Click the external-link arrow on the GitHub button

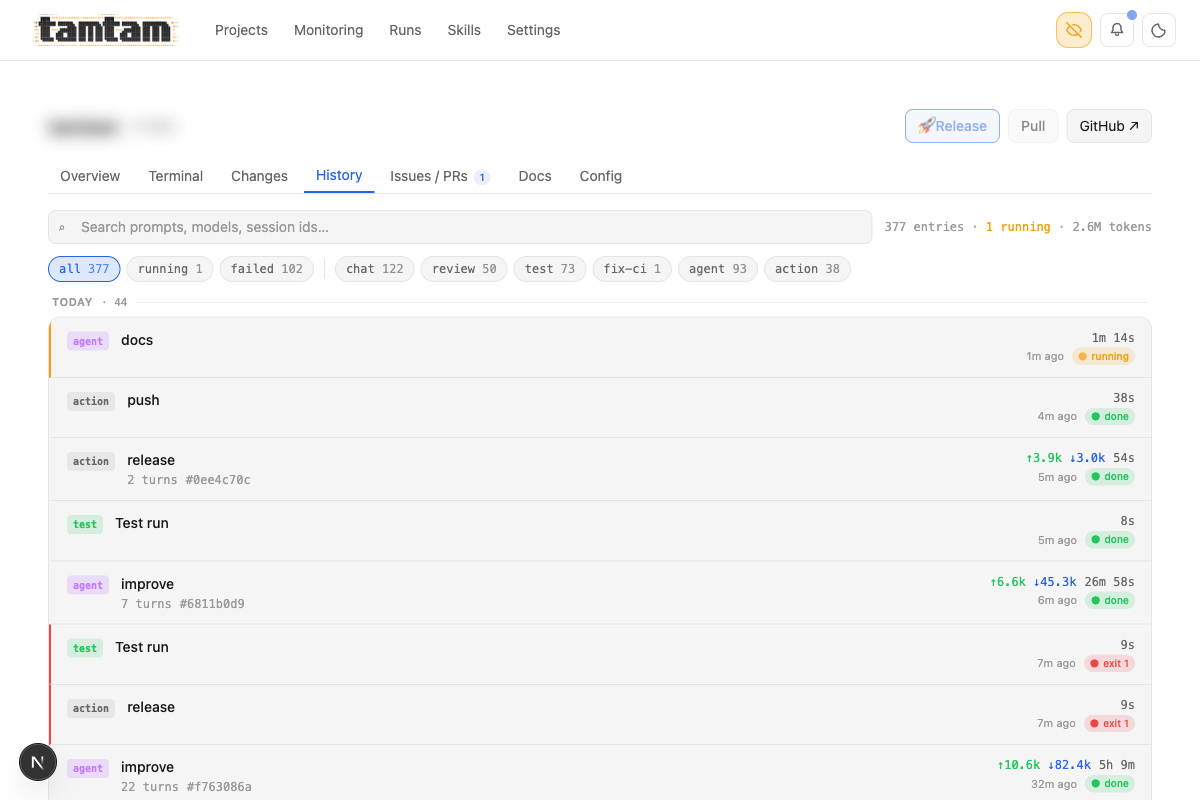pos(1134,126)
